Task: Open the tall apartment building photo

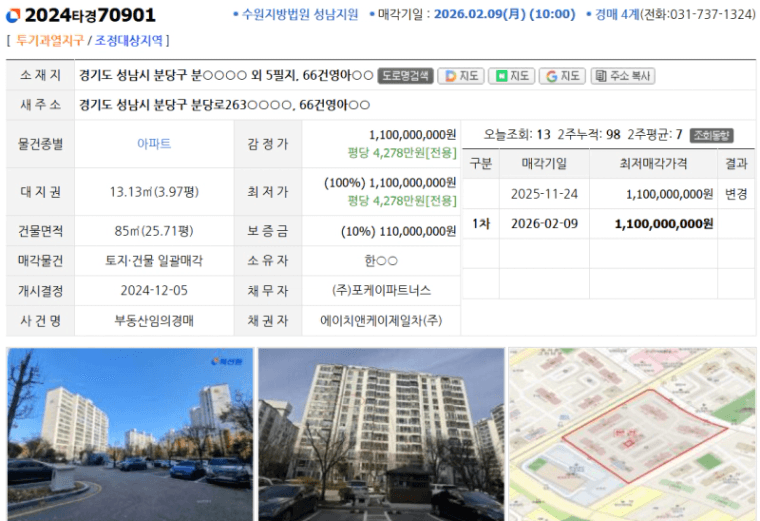Action: click(x=381, y=434)
